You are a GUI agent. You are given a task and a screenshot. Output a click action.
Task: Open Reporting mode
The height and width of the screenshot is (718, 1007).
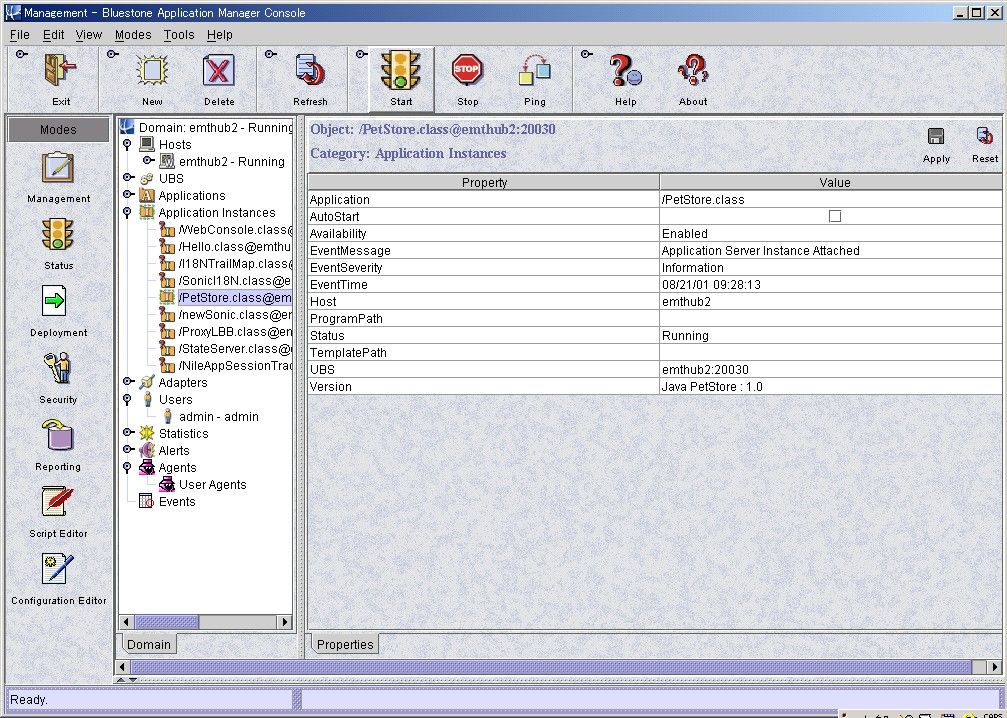click(x=58, y=435)
